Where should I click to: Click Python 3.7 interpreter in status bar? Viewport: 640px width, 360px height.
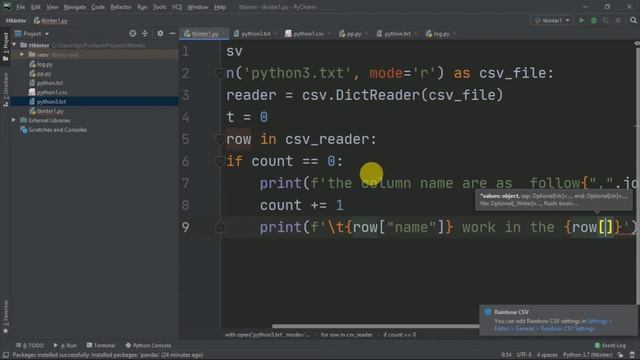click(588, 355)
